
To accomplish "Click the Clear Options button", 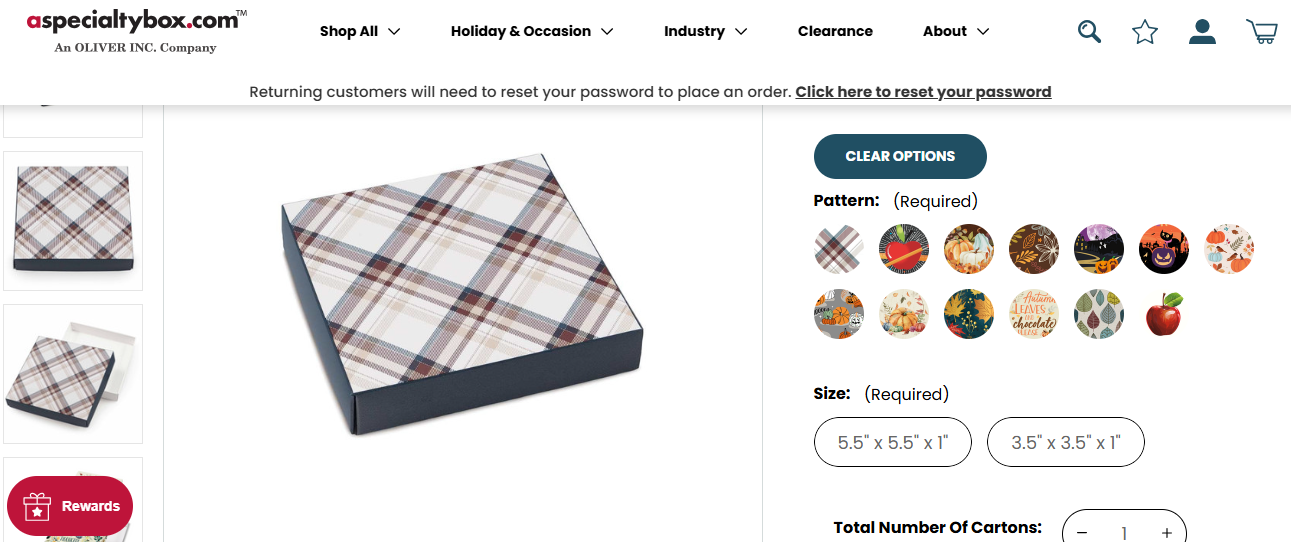I will pyautogui.click(x=900, y=156).
